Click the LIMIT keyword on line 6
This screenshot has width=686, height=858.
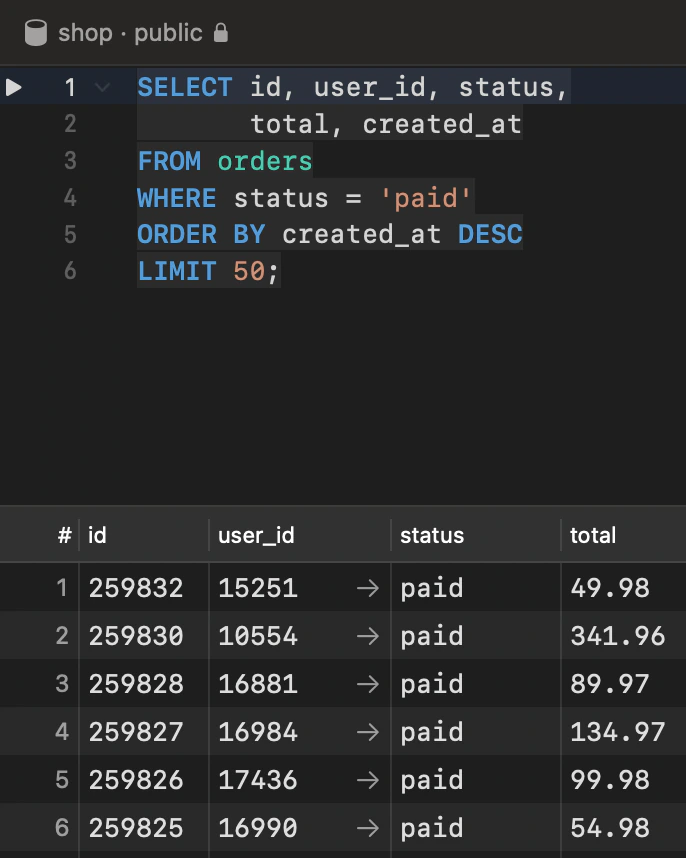click(177, 271)
